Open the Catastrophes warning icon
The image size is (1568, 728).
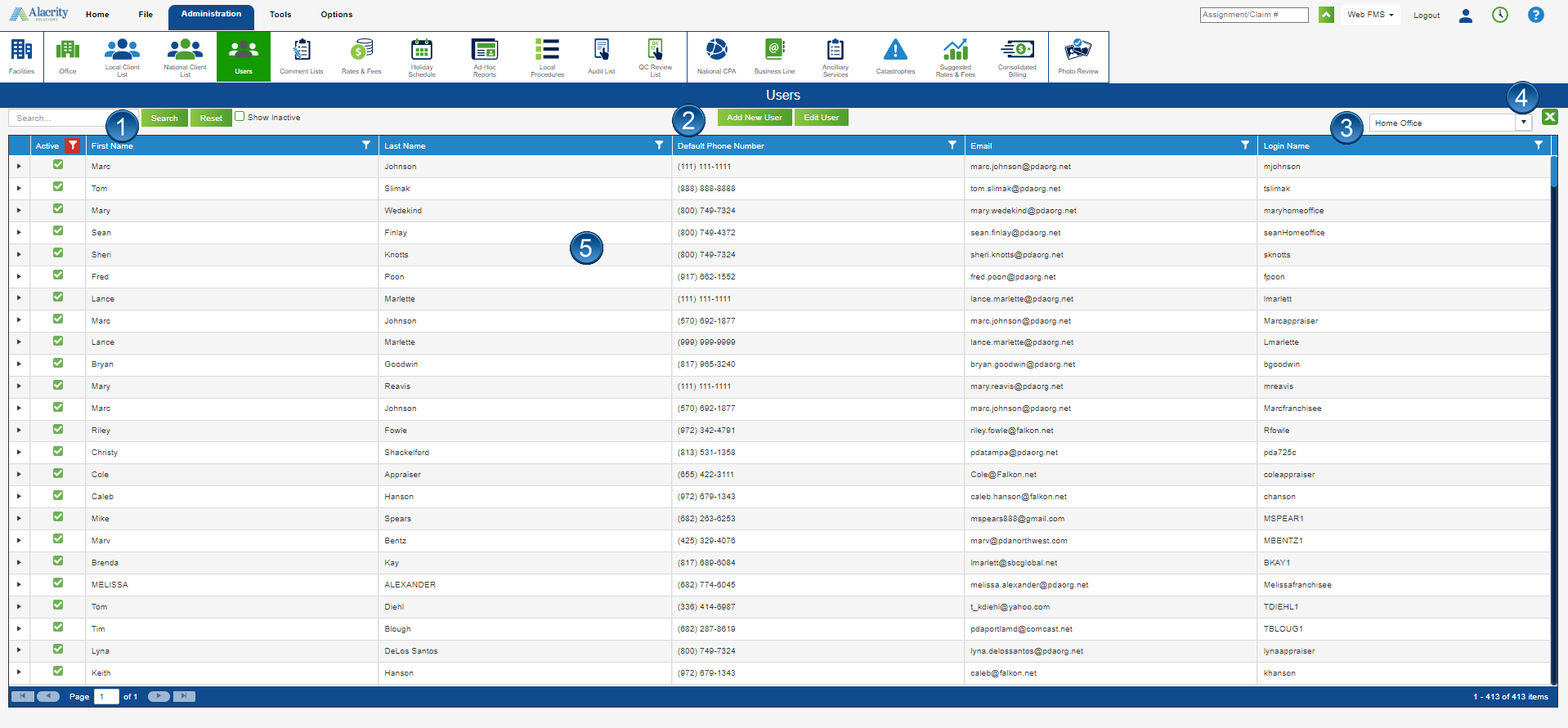(895, 56)
